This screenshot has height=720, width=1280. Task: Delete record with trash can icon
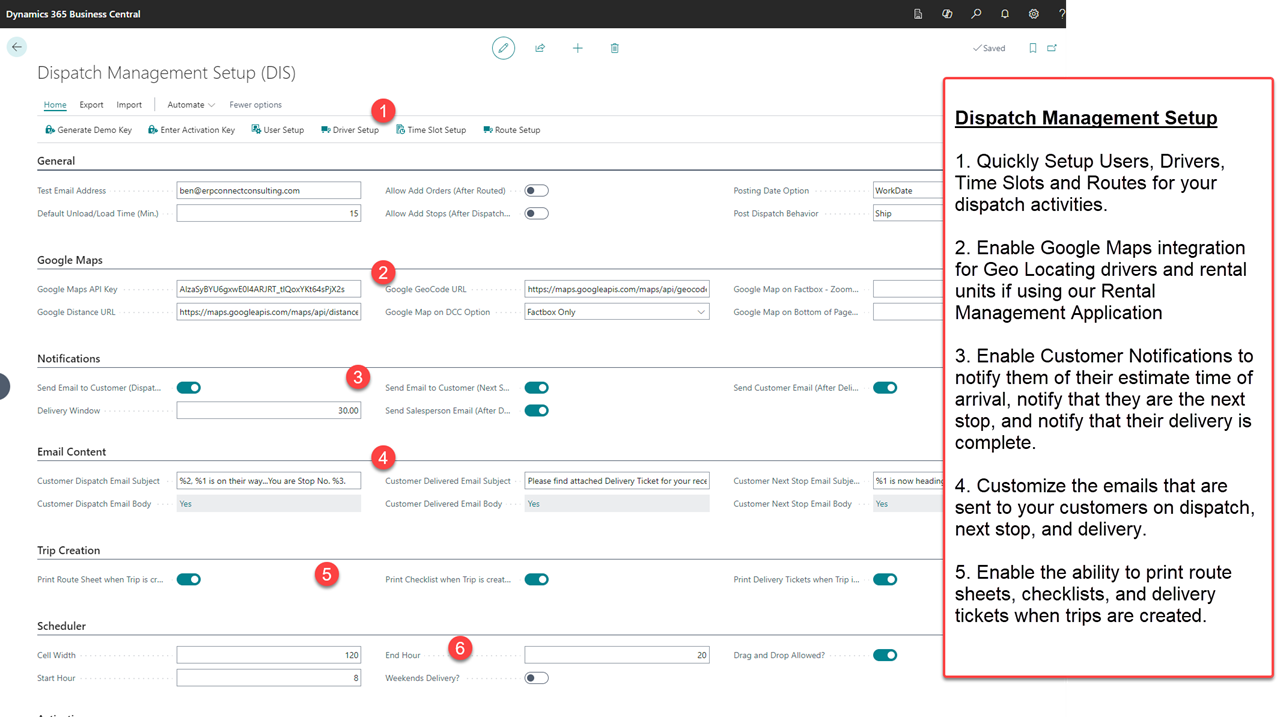614,48
